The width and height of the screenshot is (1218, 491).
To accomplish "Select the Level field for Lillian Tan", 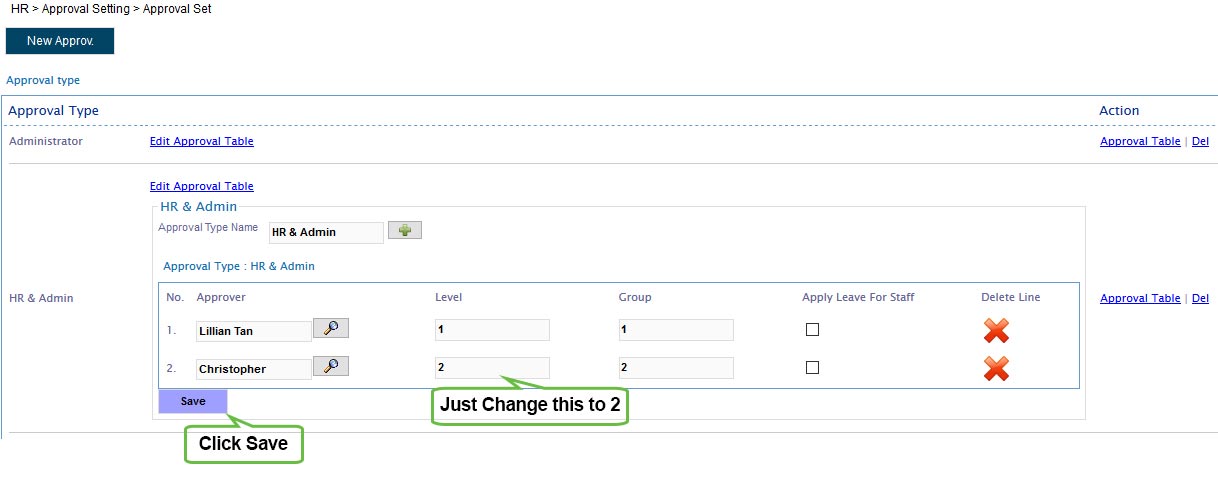I will coord(492,330).
